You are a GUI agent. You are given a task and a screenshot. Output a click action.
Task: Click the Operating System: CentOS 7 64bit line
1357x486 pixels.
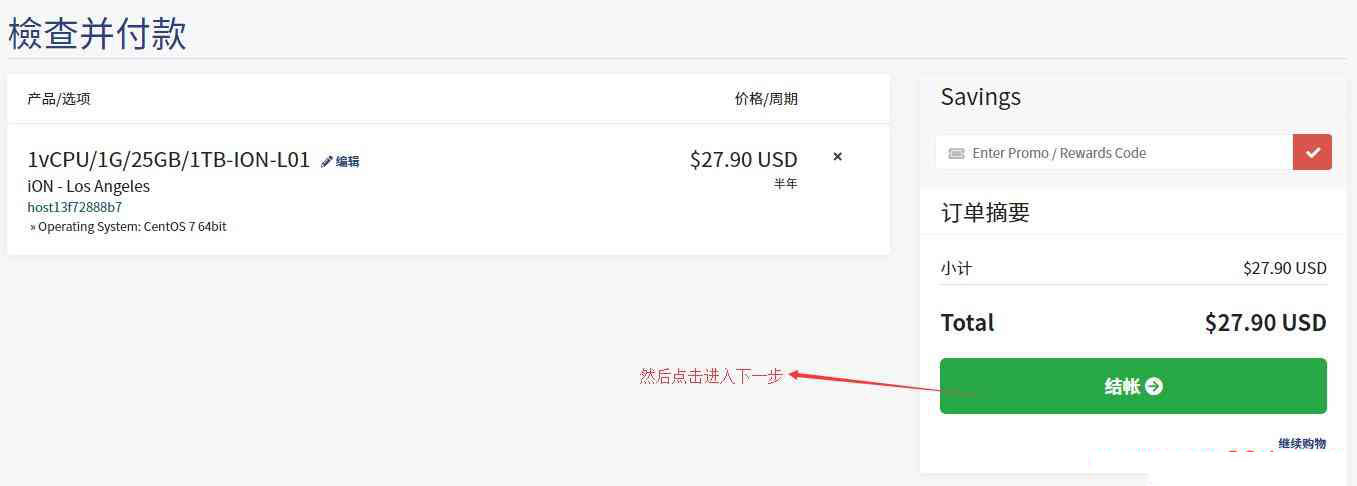click(128, 227)
